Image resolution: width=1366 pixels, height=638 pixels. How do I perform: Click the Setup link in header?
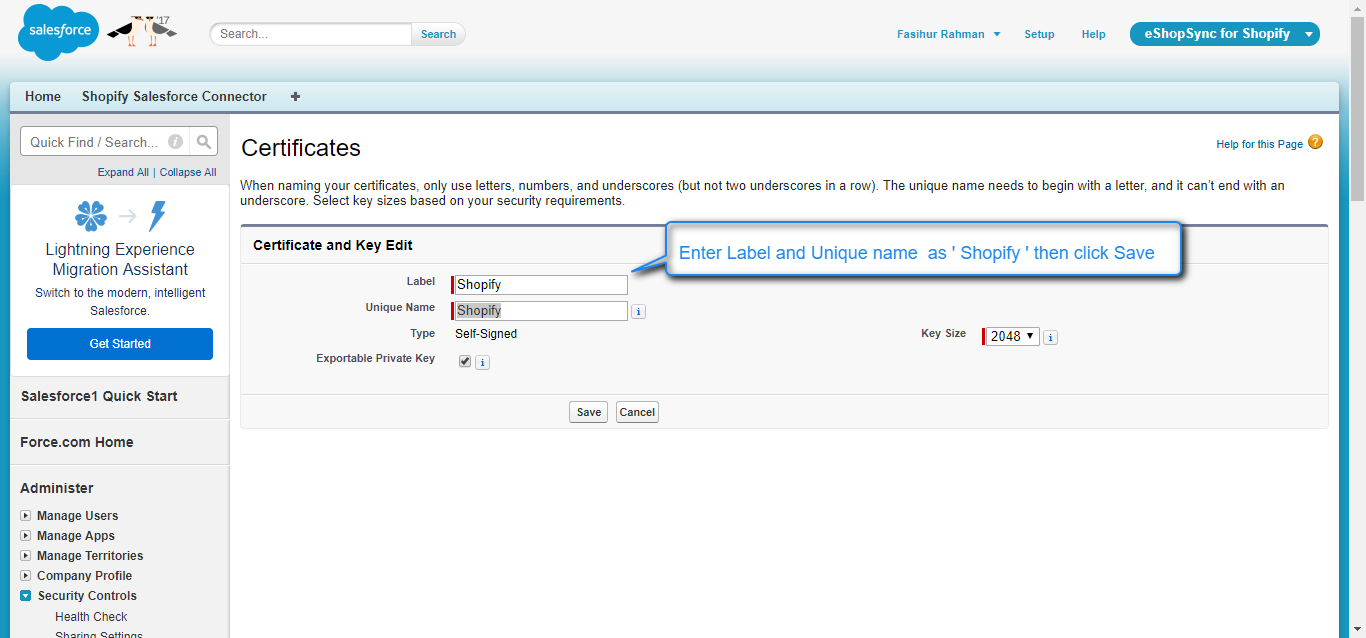[x=1039, y=34]
